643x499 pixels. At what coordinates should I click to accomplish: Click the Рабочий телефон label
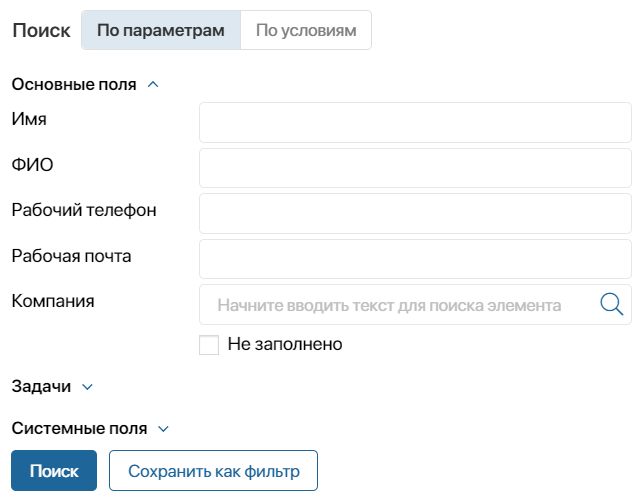point(84,210)
